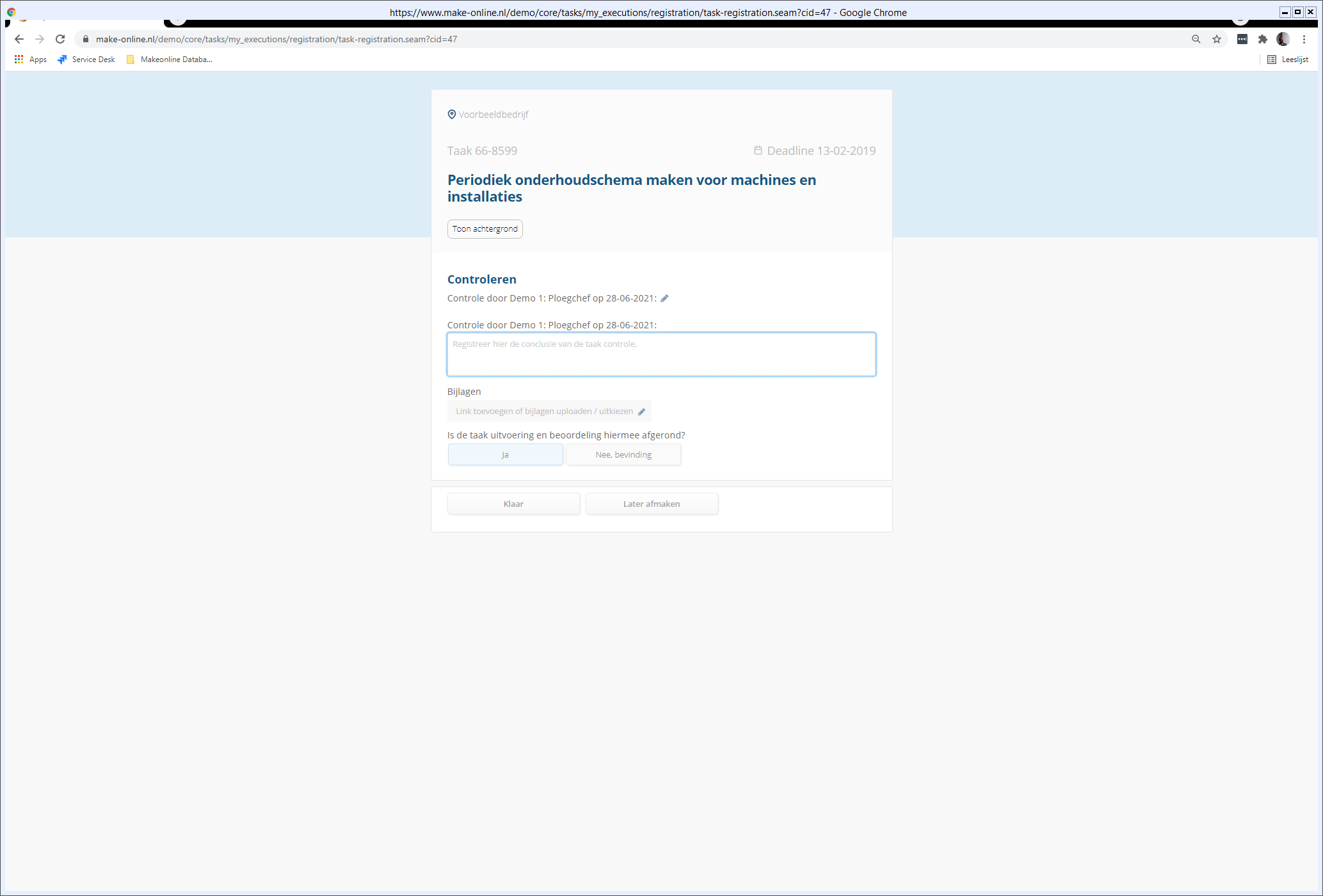Click the taak controle conclusion text field
The width and height of the screenshot is (1323, 896).
pos(661,354)
